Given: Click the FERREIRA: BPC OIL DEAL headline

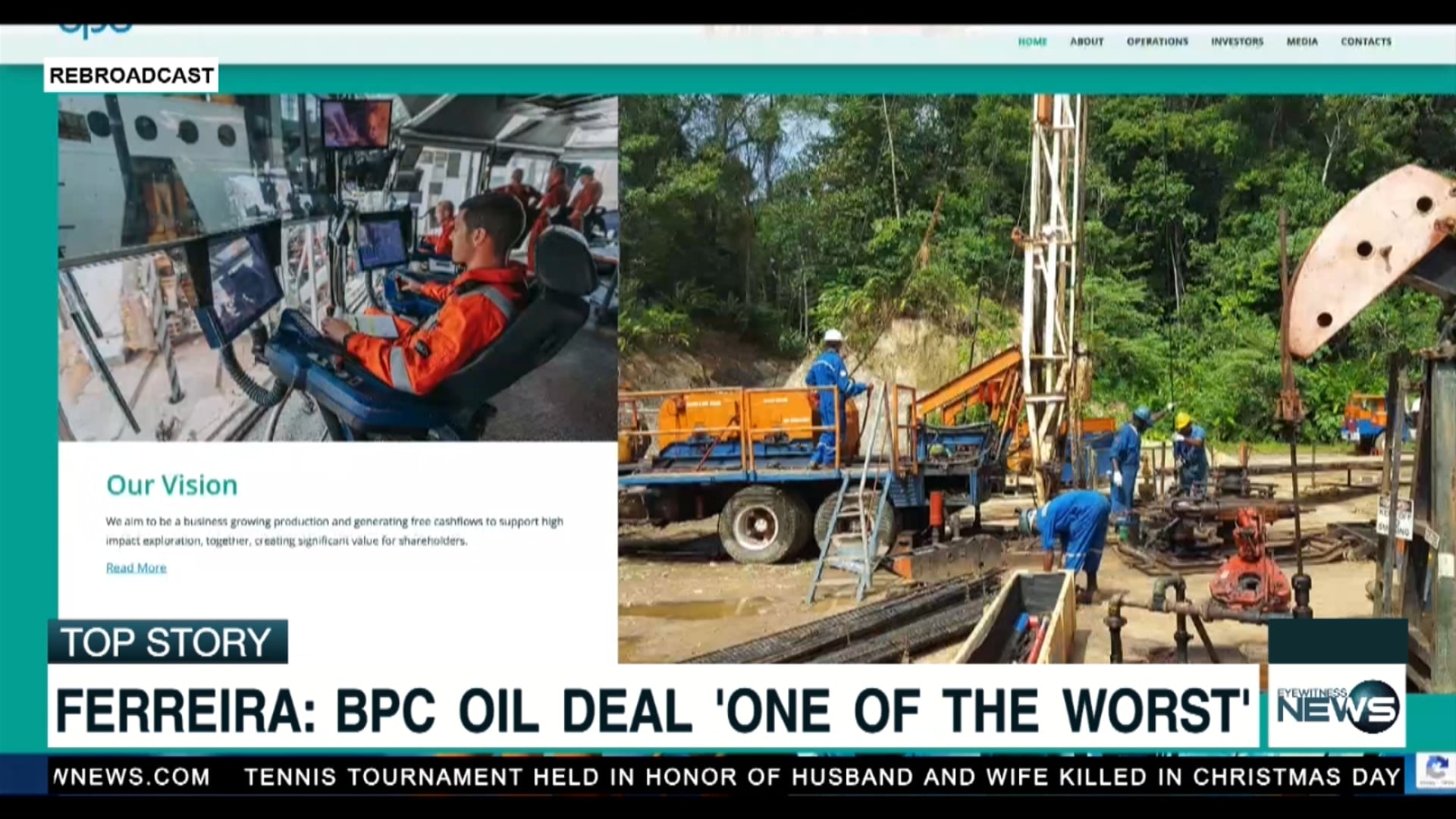Looking at the screenshot, I should click(653, 710).
